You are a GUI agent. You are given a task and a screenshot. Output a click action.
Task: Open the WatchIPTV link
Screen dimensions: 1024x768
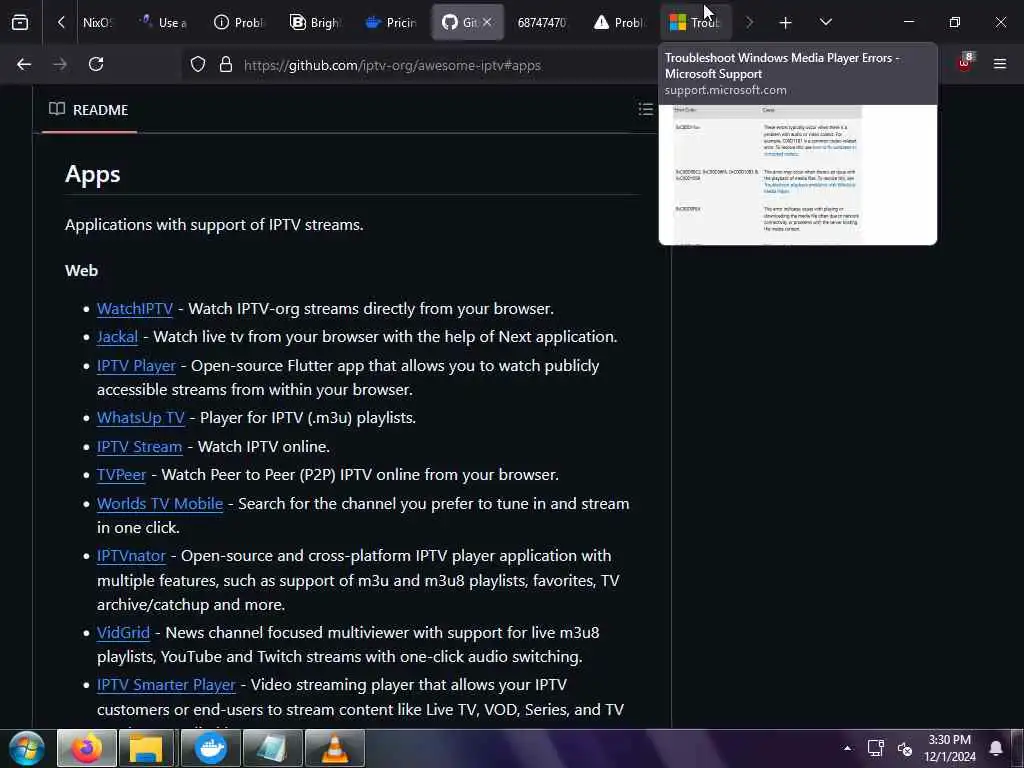(x=135, y=308)
